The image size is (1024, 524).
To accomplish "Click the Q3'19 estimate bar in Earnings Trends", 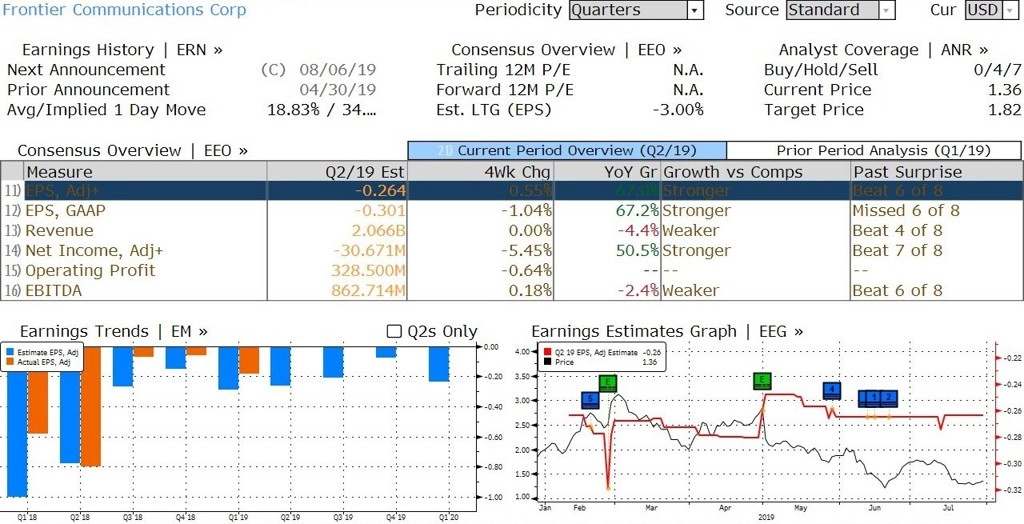I will (x=332, y=362).
